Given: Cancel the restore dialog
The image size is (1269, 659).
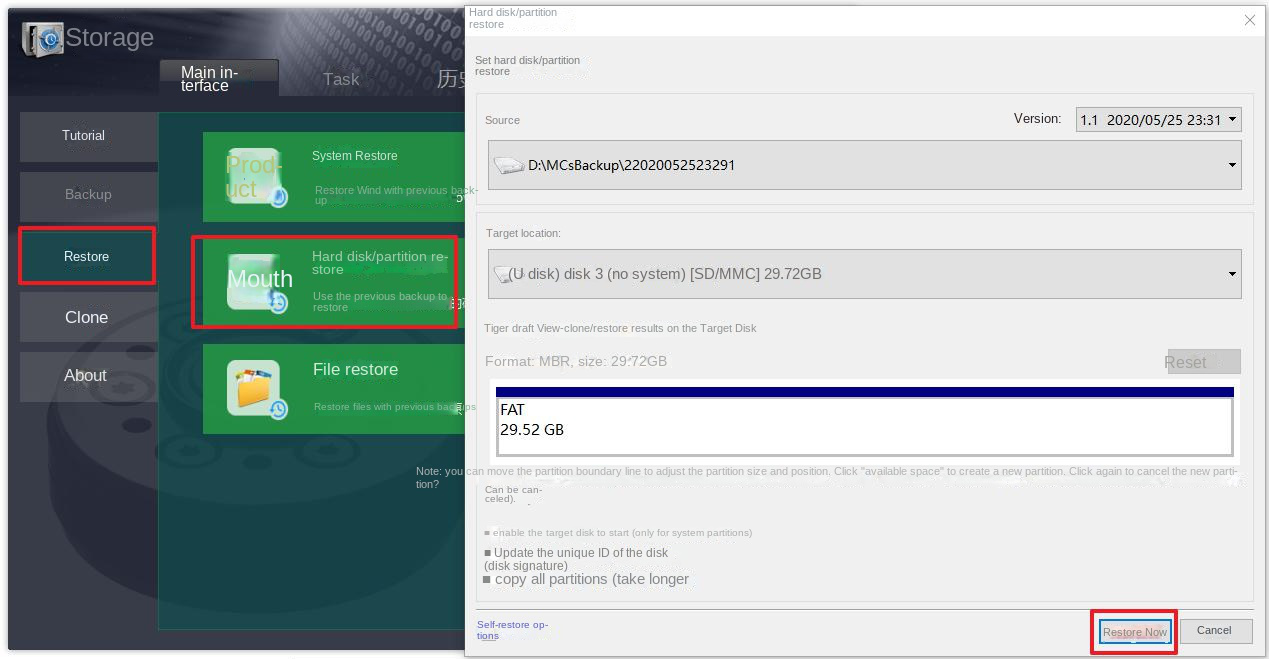Looking at the screenshot, I should (1215, 630).
